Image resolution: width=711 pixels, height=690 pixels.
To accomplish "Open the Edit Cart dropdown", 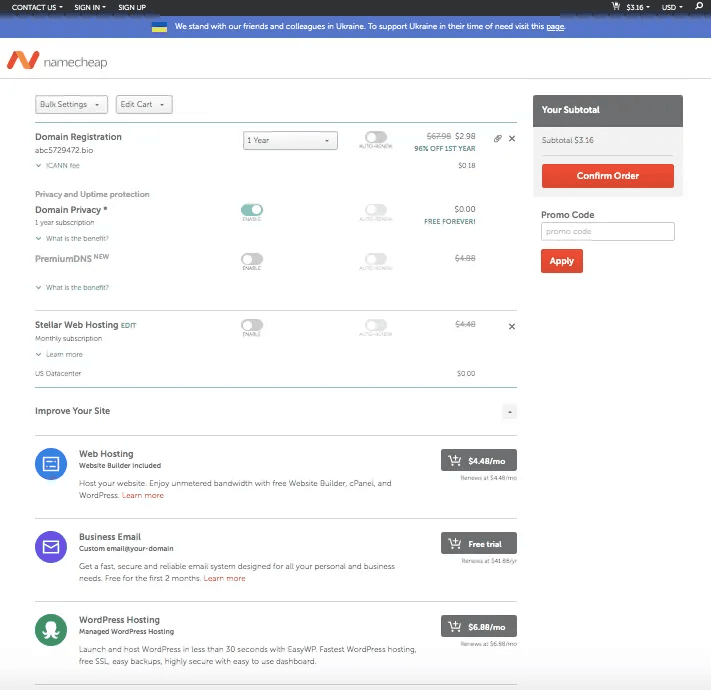I will 144,104.
